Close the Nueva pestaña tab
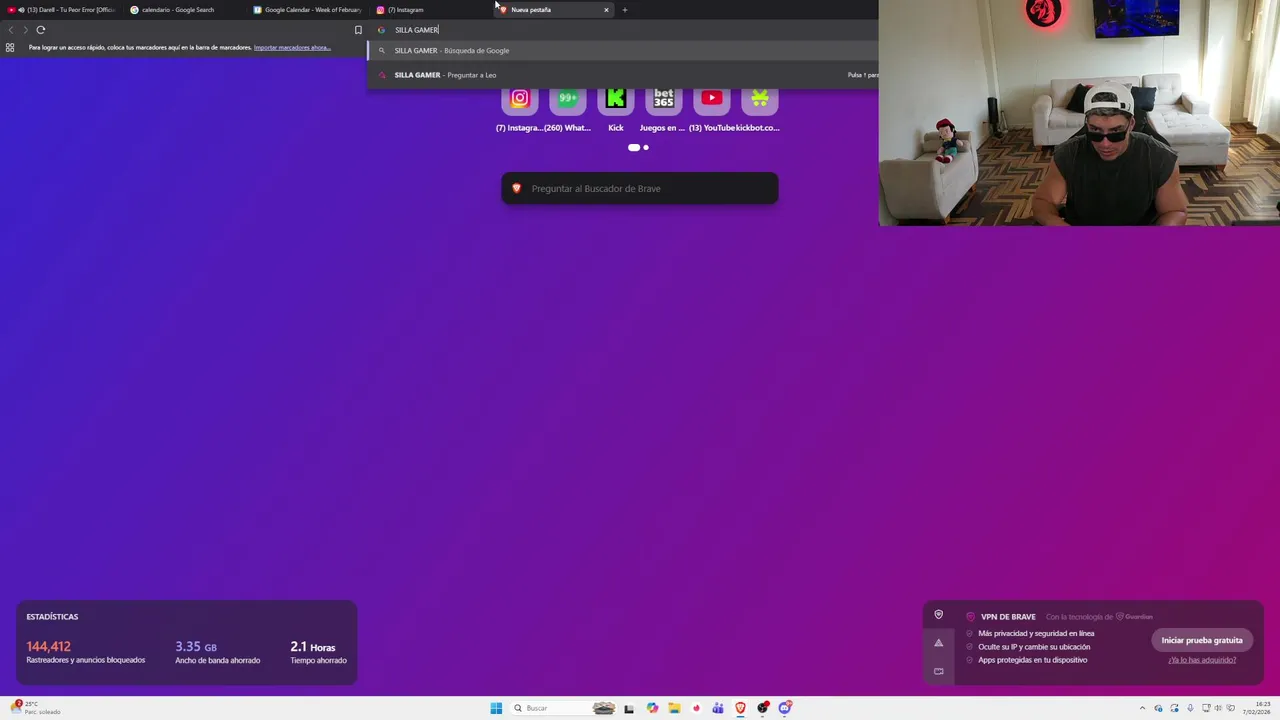This screenshot has width=1280, height=720. [x=606, y=10]
